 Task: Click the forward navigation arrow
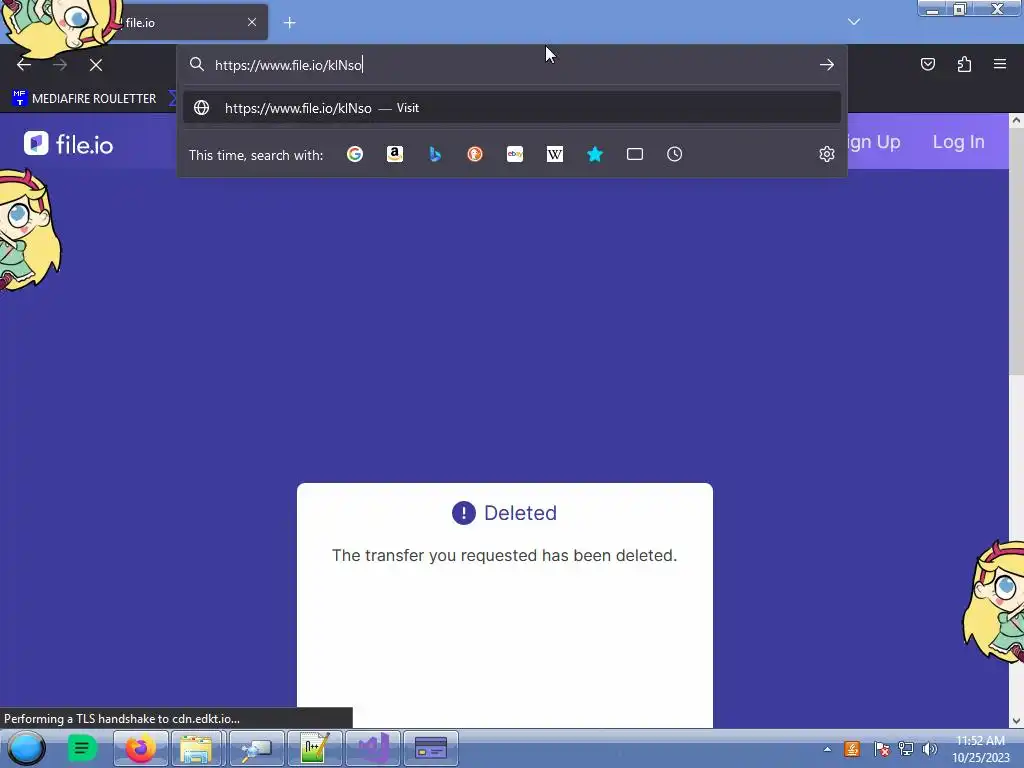click(60, 65)
